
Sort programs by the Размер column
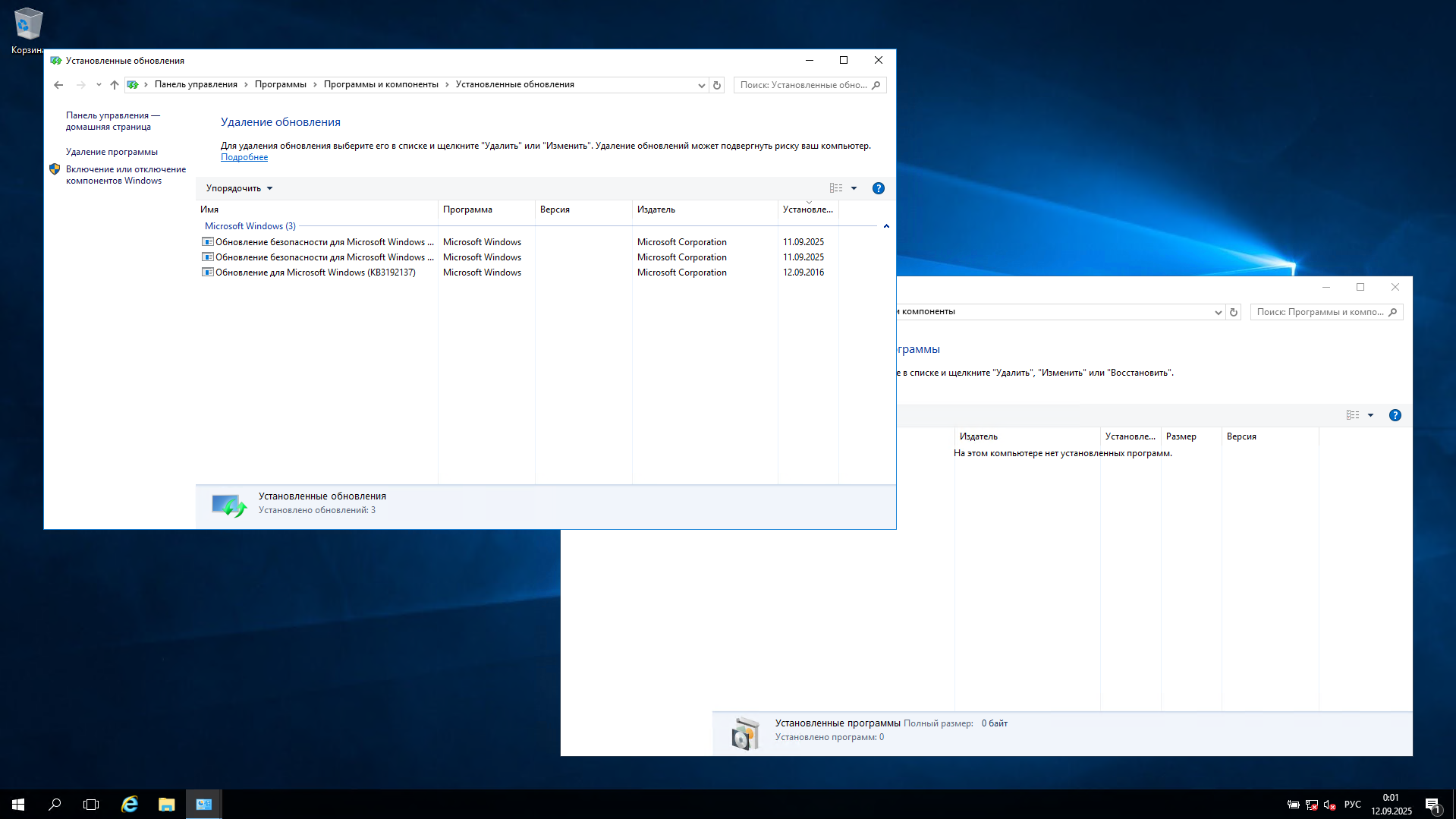[1191, 436]
